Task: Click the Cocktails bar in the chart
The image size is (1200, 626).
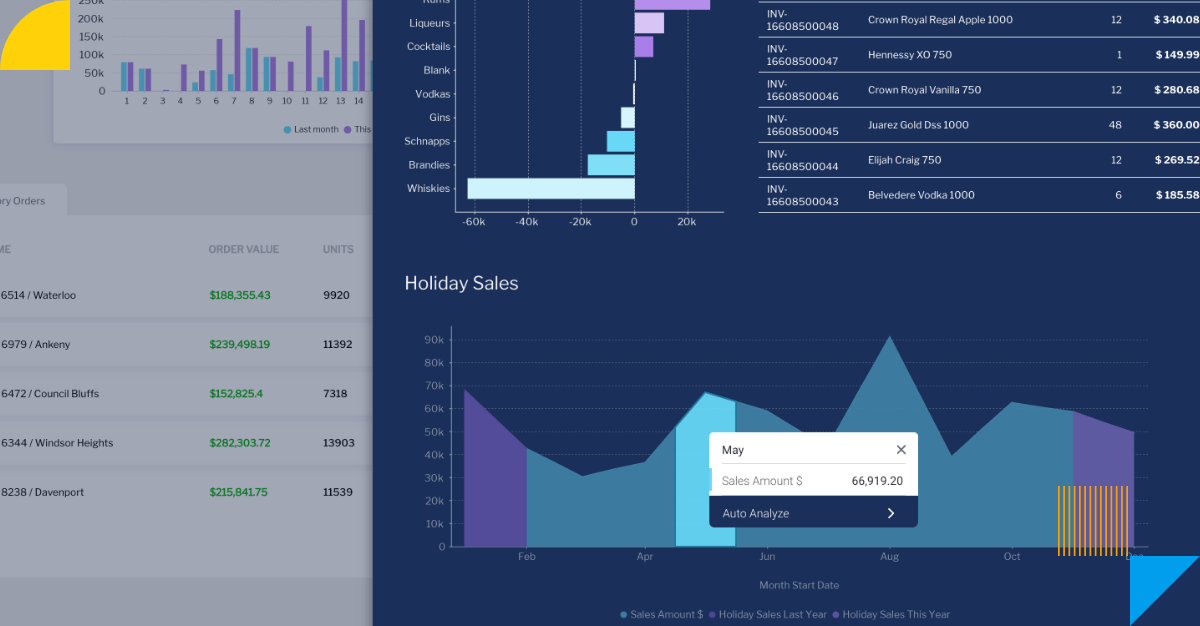Action: tap(644, 47)
